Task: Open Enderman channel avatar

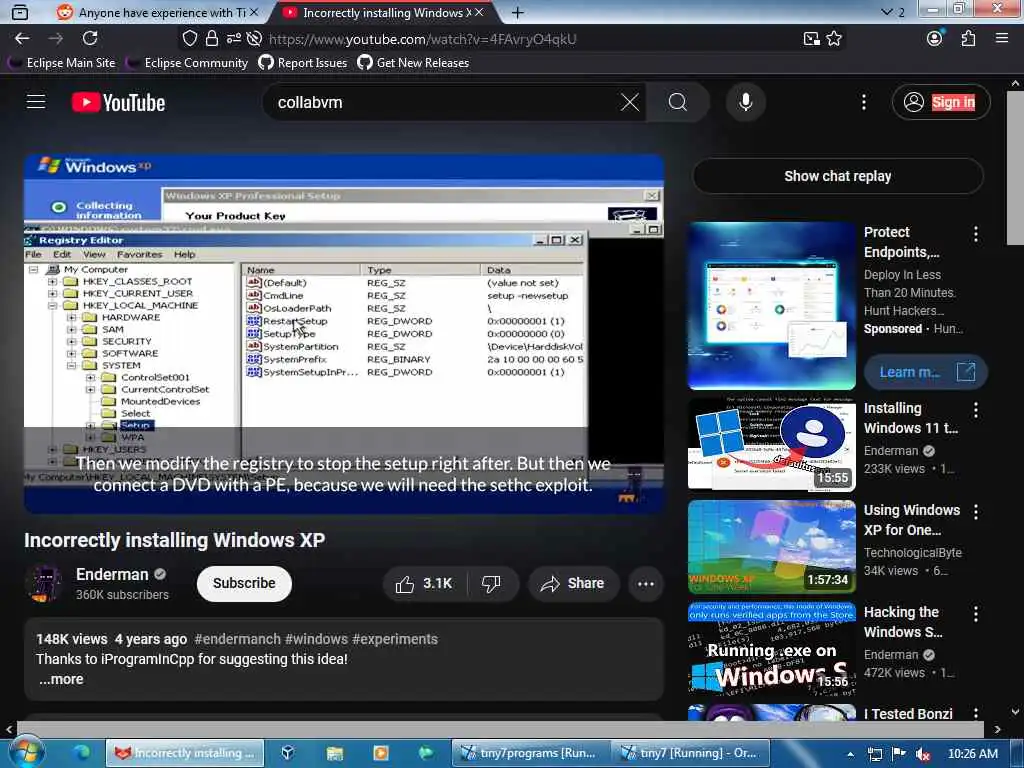Action: click(x=43, y=583)
